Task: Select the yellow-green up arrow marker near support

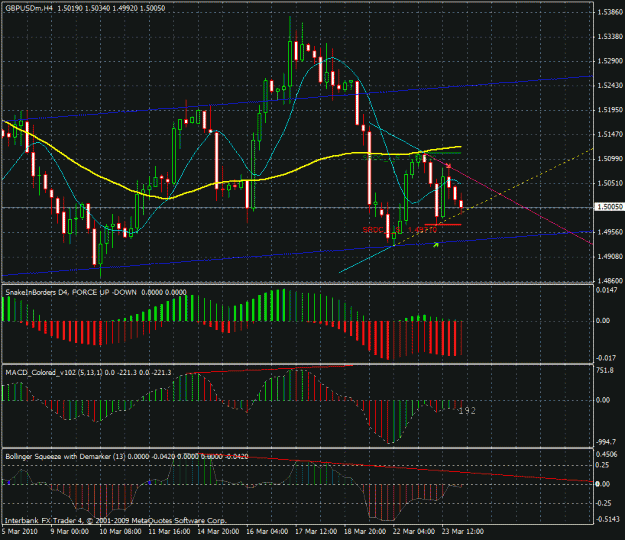Action: pos(436,244)
